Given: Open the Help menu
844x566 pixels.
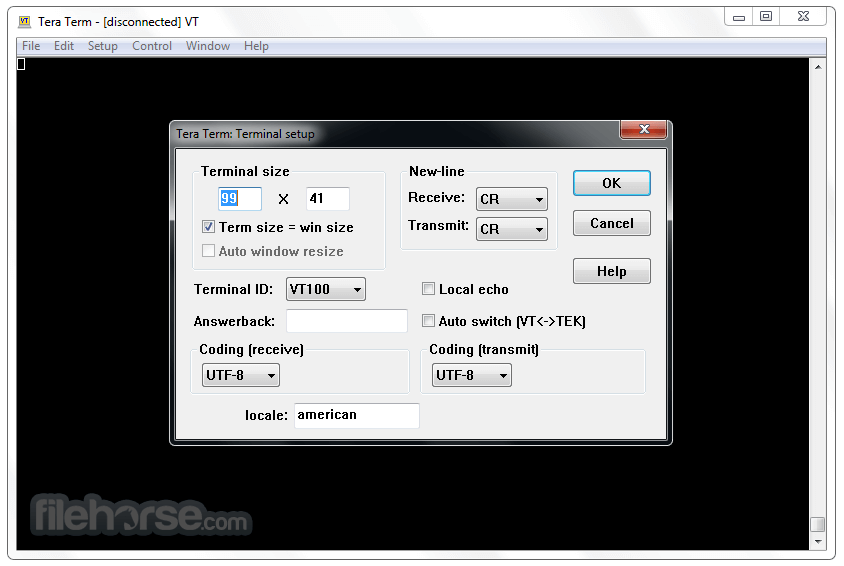Looking at the screenshot, I should coord(256,46).
